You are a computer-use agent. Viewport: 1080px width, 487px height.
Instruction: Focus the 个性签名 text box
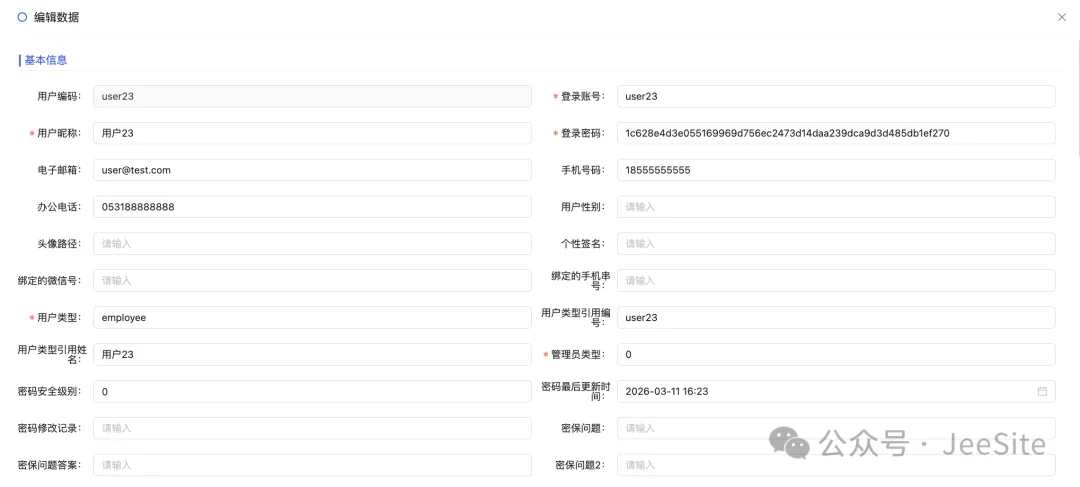pyautogui.click(x=835, y=243)
